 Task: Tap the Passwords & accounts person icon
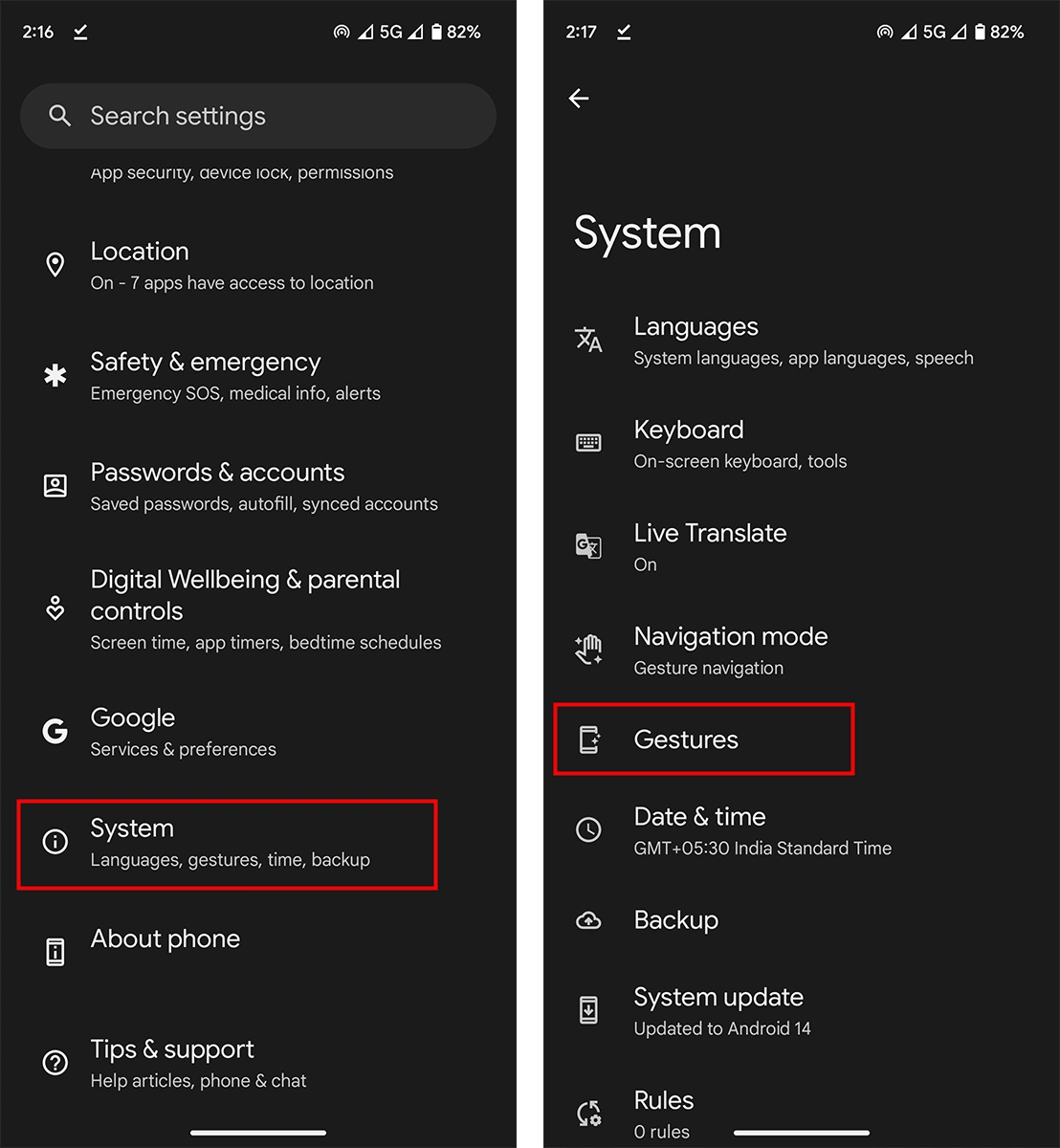click(55, 486)
